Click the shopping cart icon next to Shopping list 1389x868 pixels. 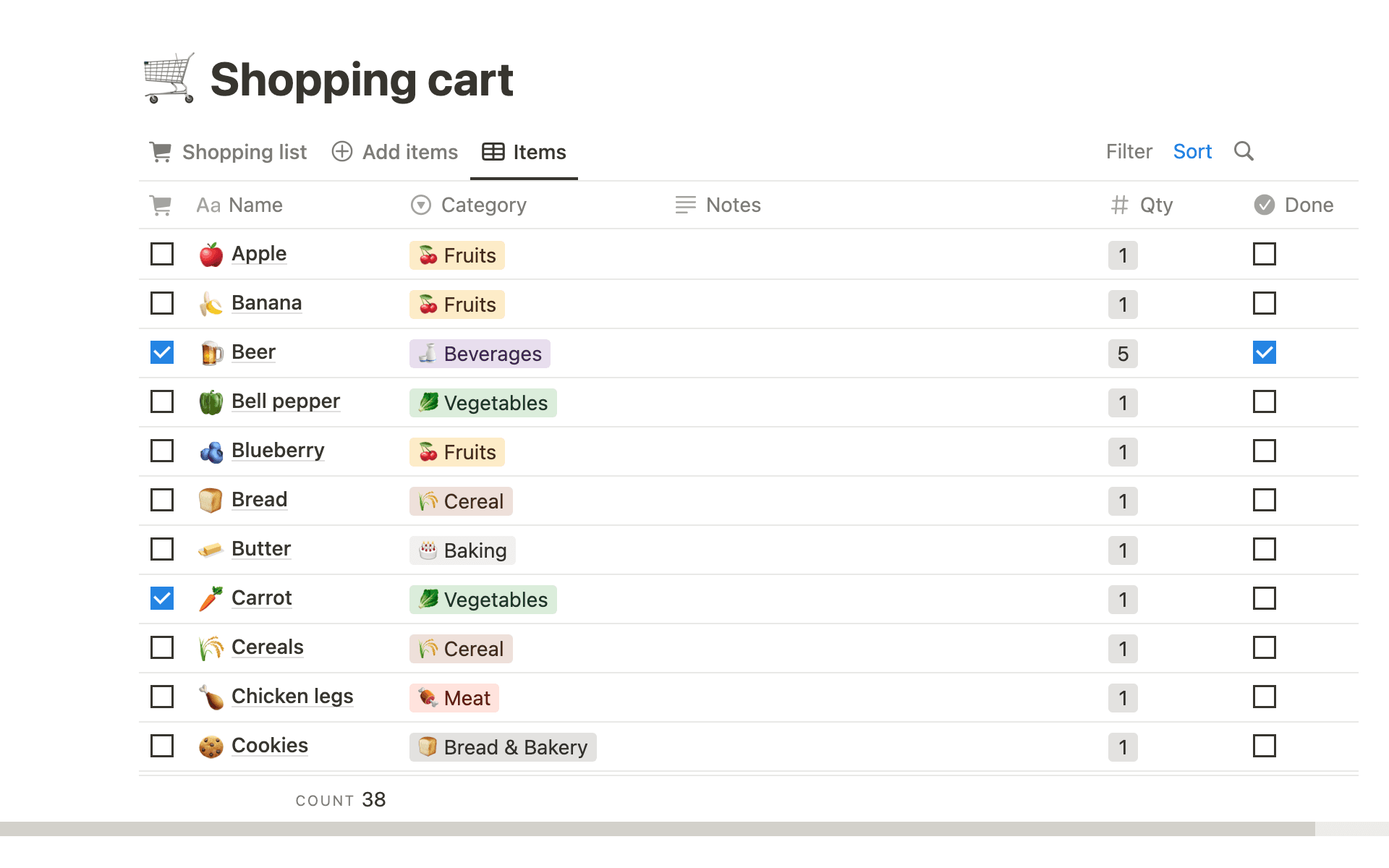[161, 152]
